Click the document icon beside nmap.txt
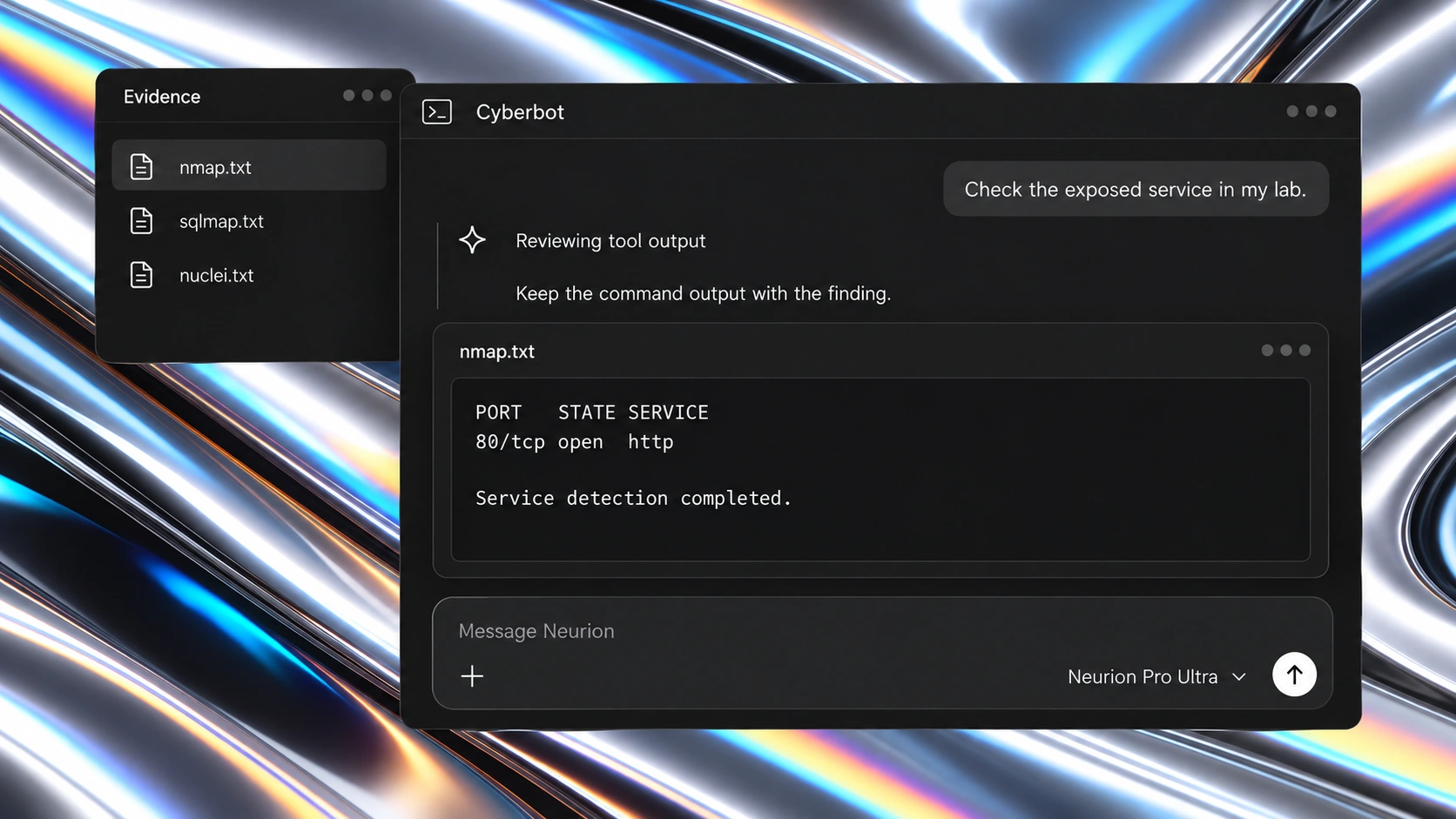The height and width of the screenshot is (819, 1456). point(141,166)
